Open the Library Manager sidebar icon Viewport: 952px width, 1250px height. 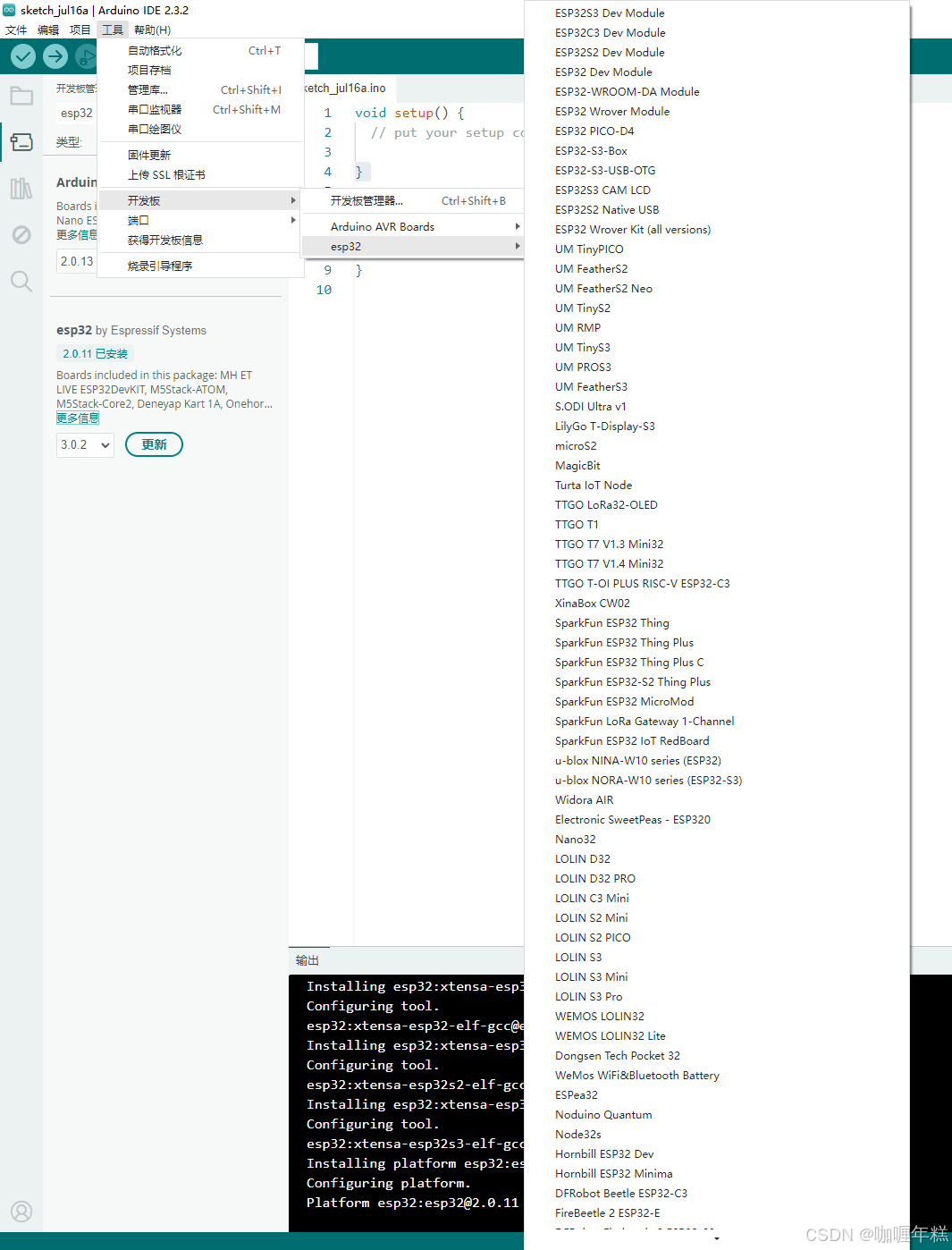pos(21,189)
